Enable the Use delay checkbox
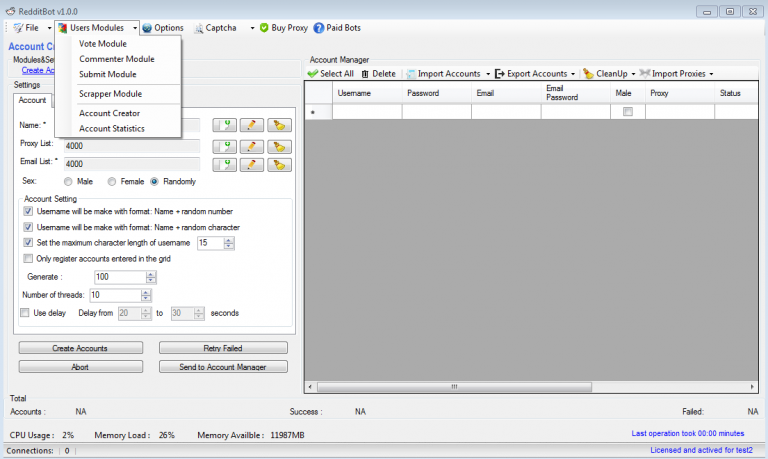The height and width of the screenshot is (459, 768). (26, 313)
